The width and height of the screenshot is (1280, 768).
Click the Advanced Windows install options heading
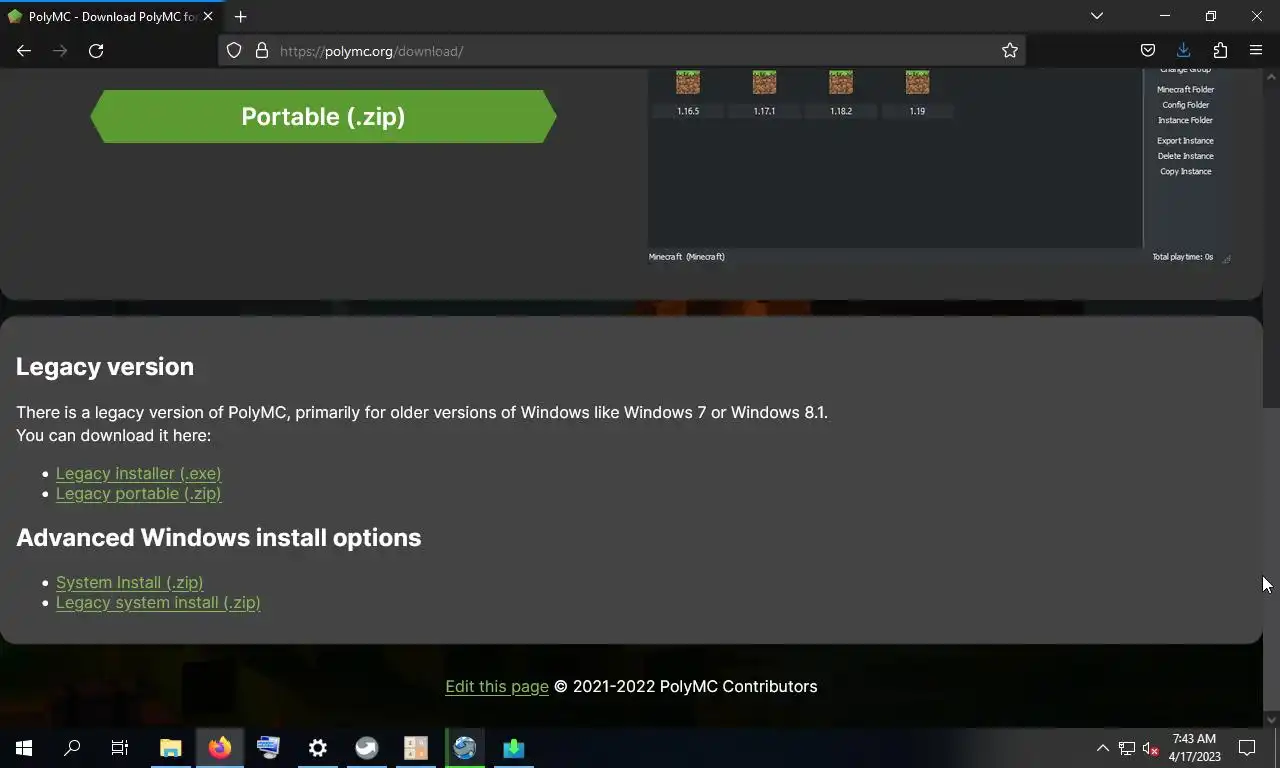(219, 538)
